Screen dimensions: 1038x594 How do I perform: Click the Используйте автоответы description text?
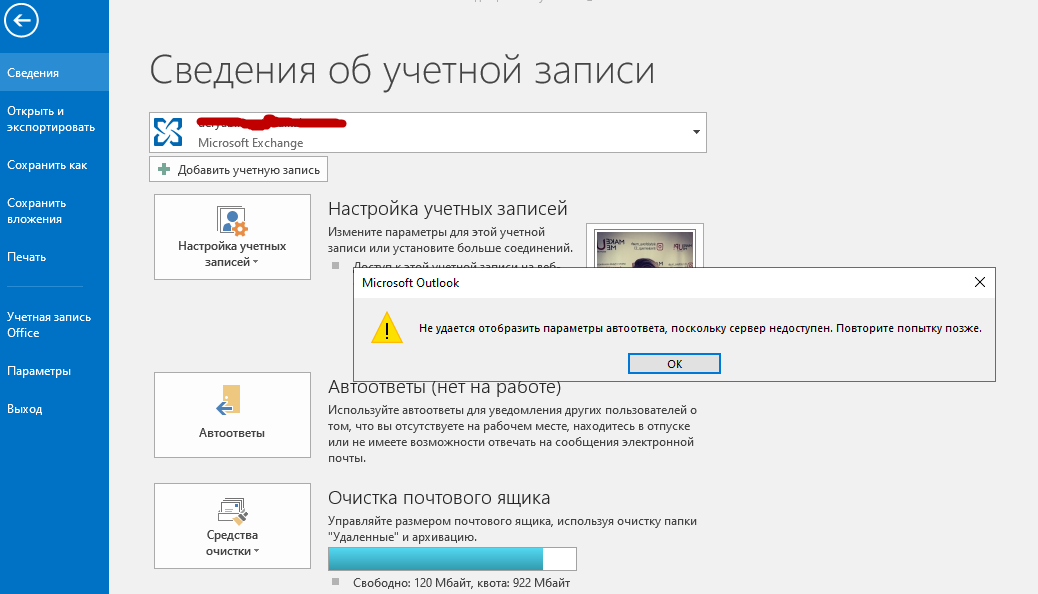point(512,434)
